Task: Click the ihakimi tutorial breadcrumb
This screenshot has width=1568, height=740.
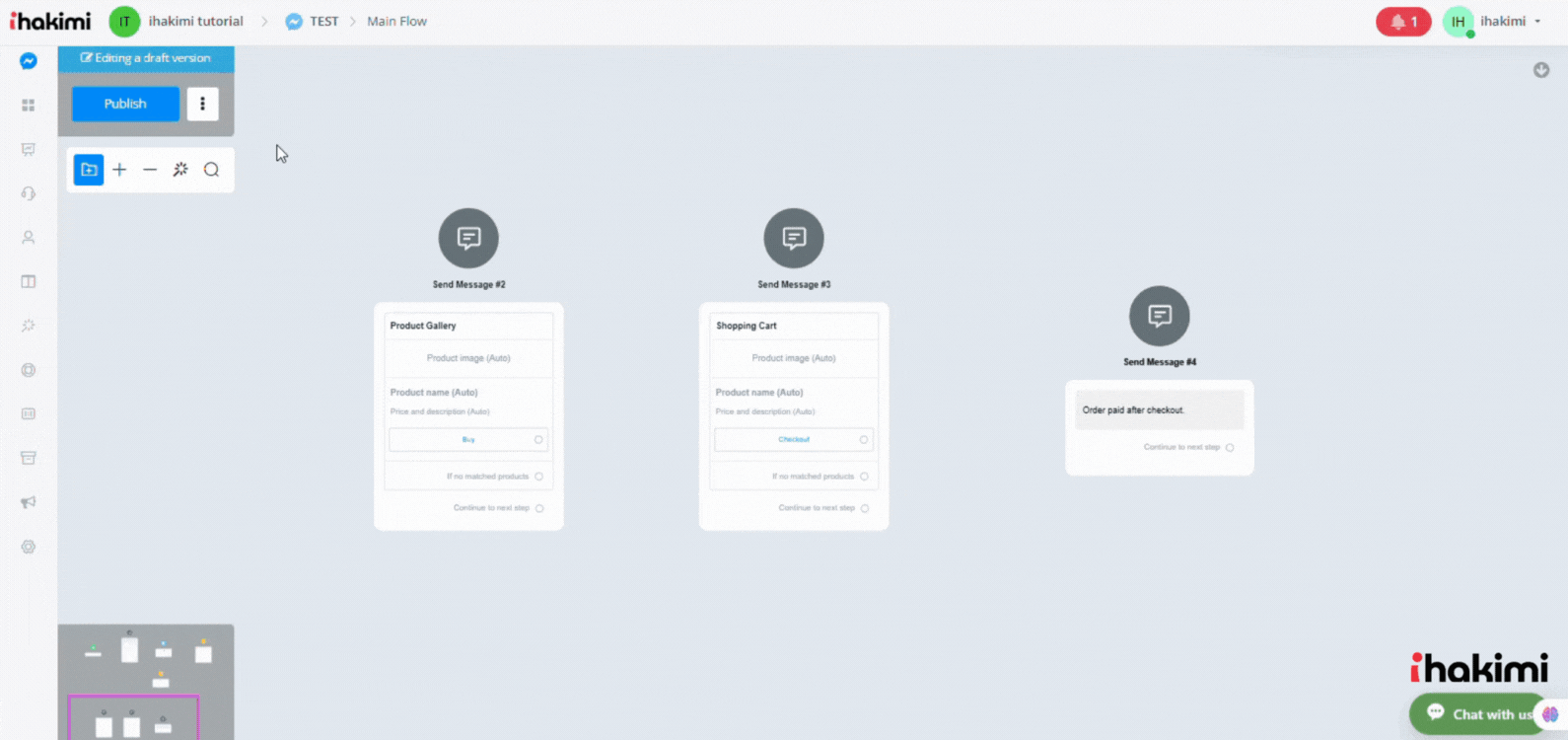Action: tap(195, 22)
